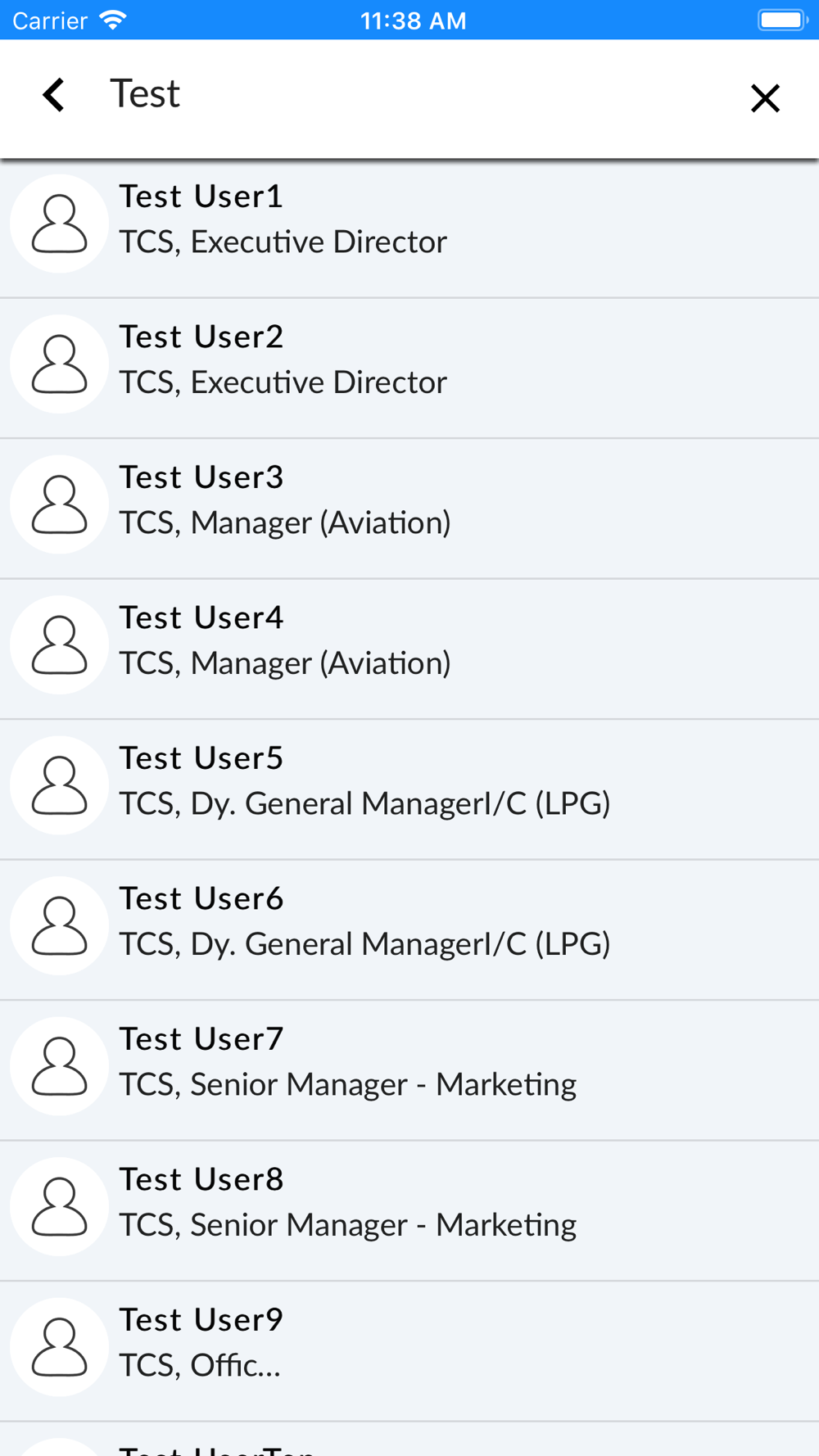Select Test User4 name
Viewport: 819px width, 1456px height.
[201, 617]
